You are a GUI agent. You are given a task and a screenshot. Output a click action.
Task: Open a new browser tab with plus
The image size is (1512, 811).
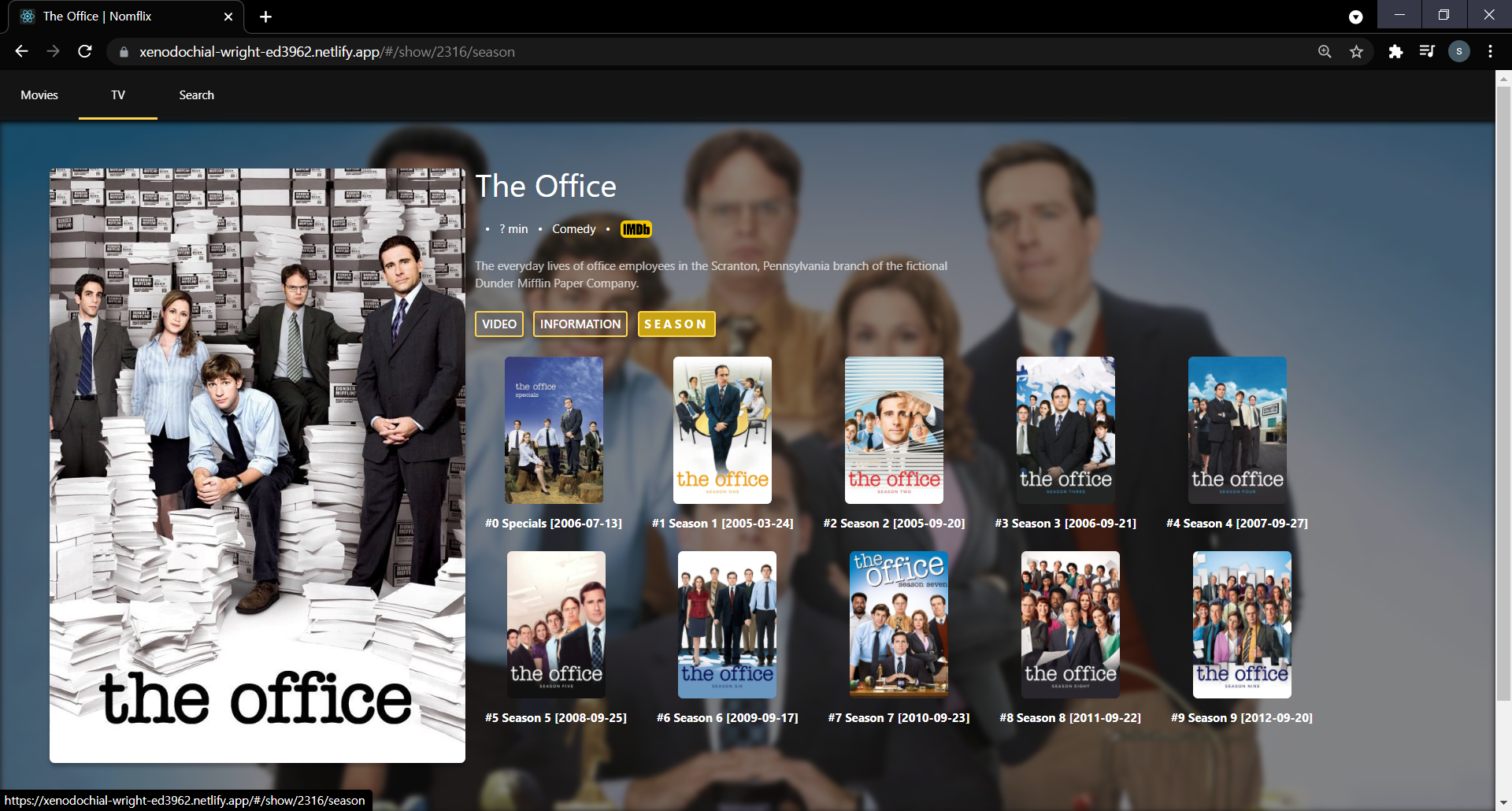(x=265, y=17)
